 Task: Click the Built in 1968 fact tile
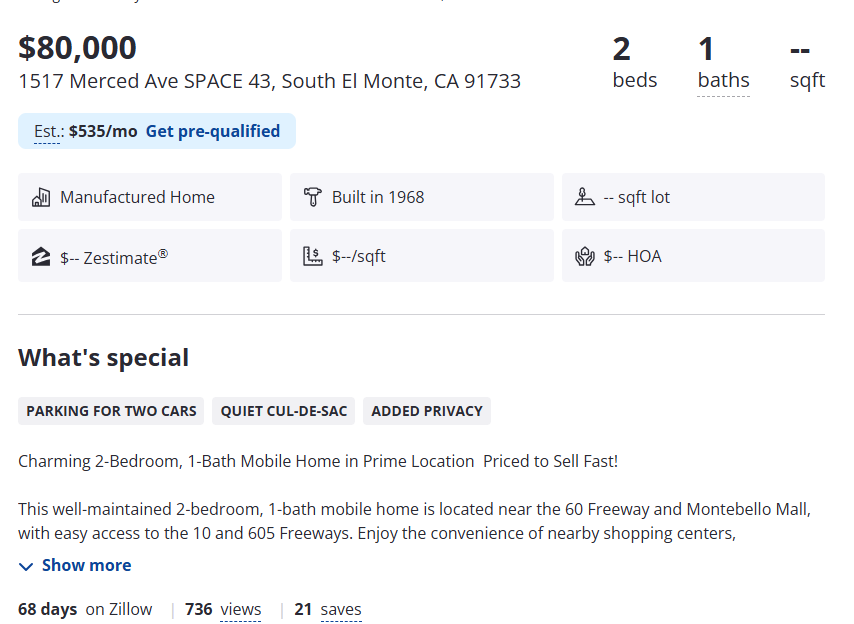[422, 197]
